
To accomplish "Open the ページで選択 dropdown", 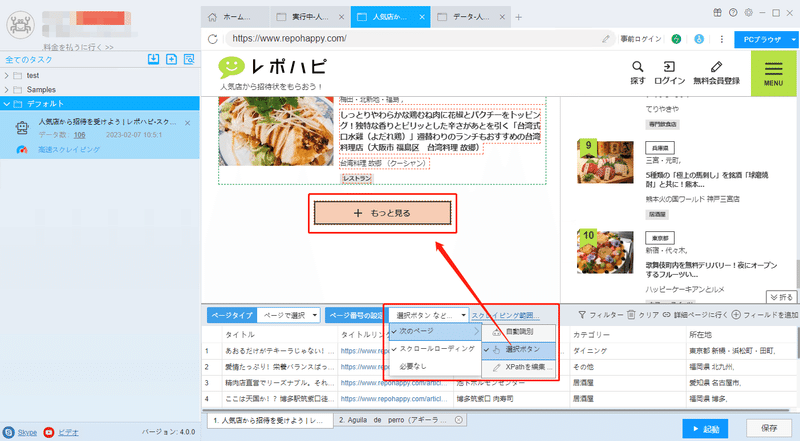I will click(289, 315).
